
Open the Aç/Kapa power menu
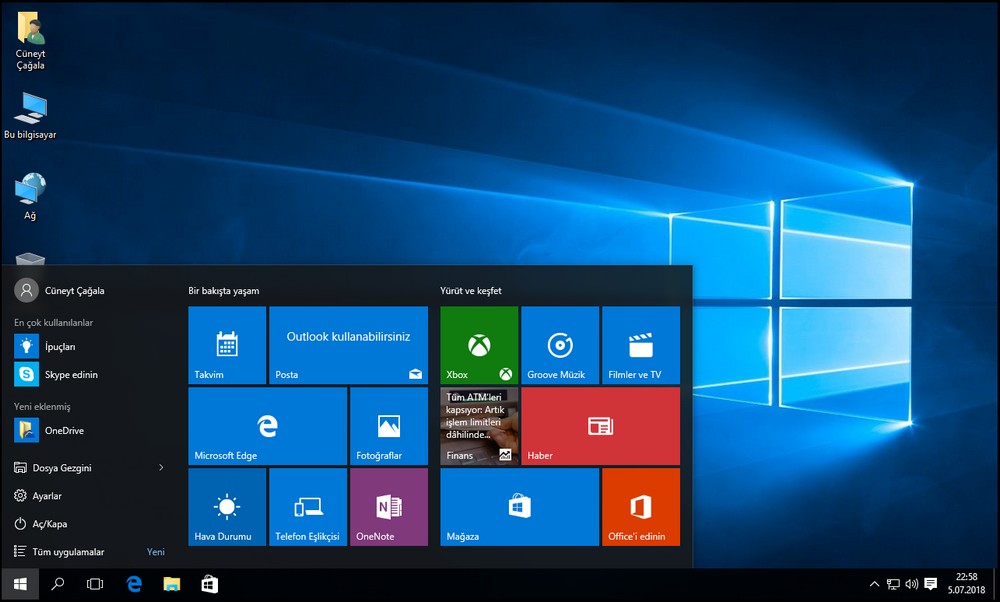click(49, 524)
